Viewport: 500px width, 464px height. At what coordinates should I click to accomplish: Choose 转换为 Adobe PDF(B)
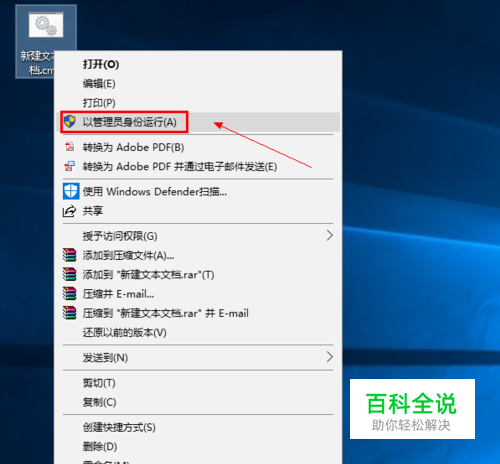(x=198, y=147)
